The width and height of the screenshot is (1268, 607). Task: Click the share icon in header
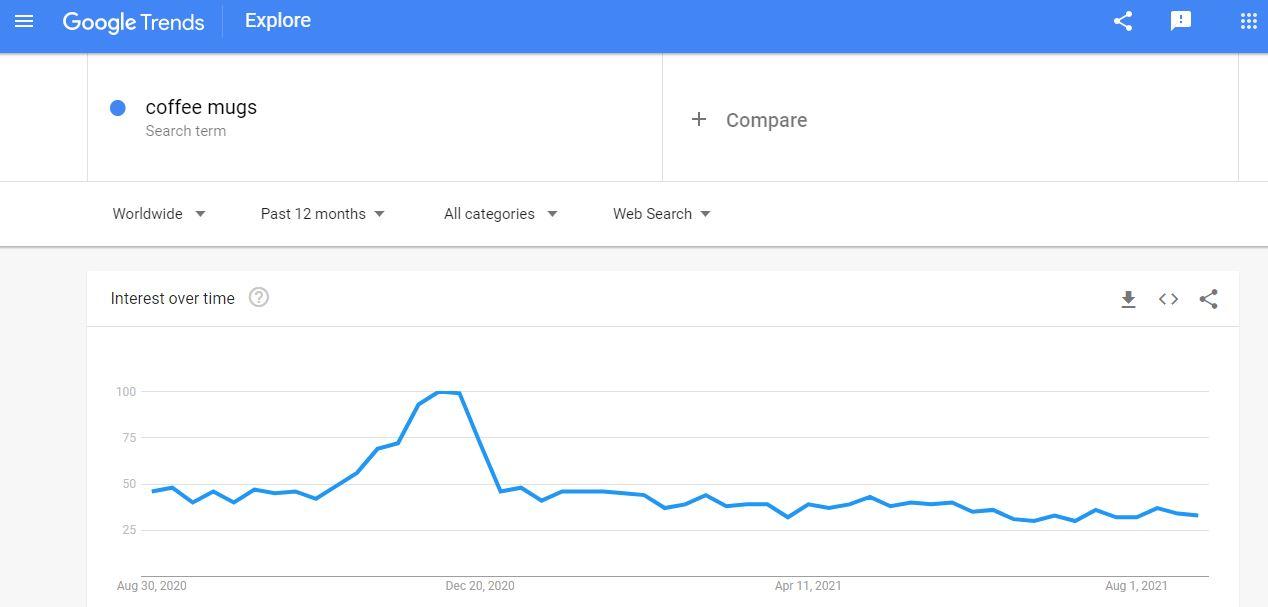pos(1123,21)
